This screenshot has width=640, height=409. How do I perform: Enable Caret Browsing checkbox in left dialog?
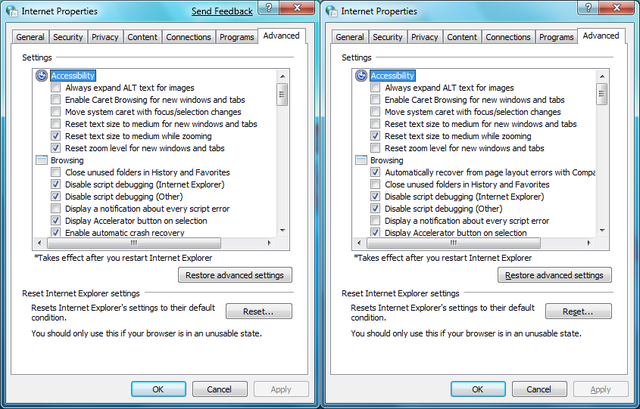click(x=55, y=100)
